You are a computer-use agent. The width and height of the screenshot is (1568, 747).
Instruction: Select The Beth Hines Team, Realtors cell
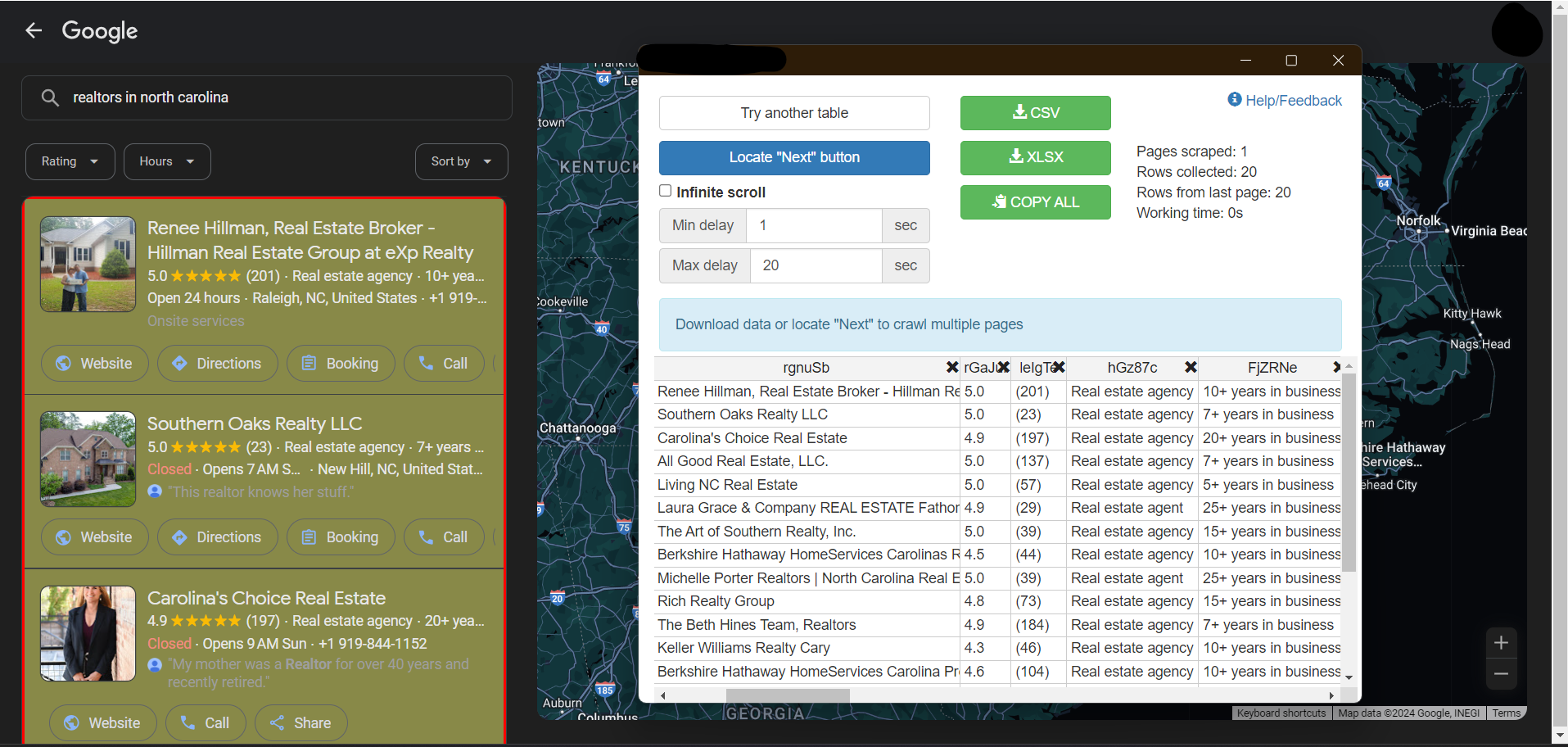(807, 625)
